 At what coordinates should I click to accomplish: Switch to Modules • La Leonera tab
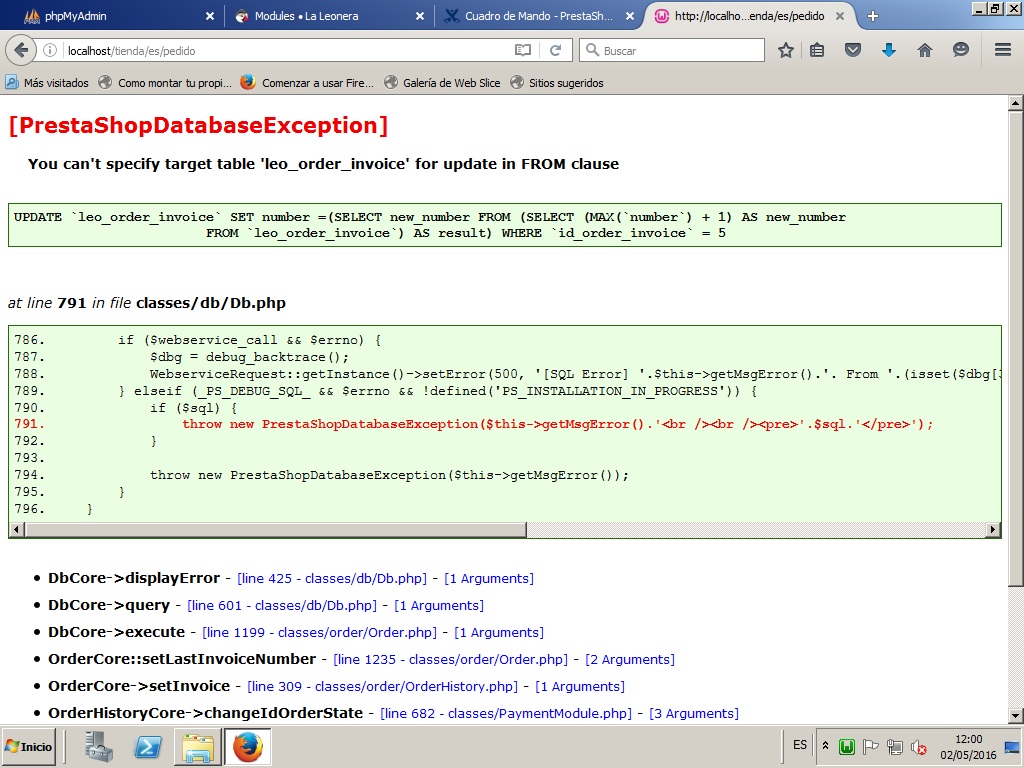[327, 16]
